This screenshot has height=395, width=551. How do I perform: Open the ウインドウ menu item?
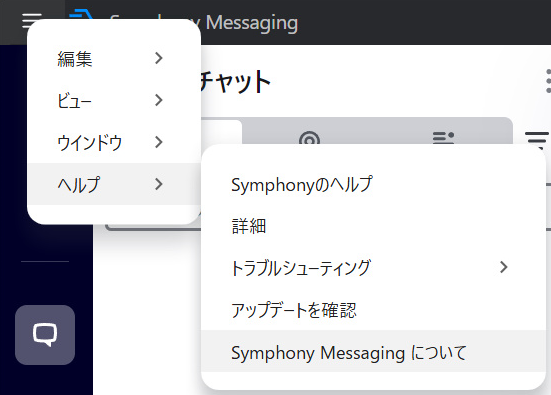114,142
